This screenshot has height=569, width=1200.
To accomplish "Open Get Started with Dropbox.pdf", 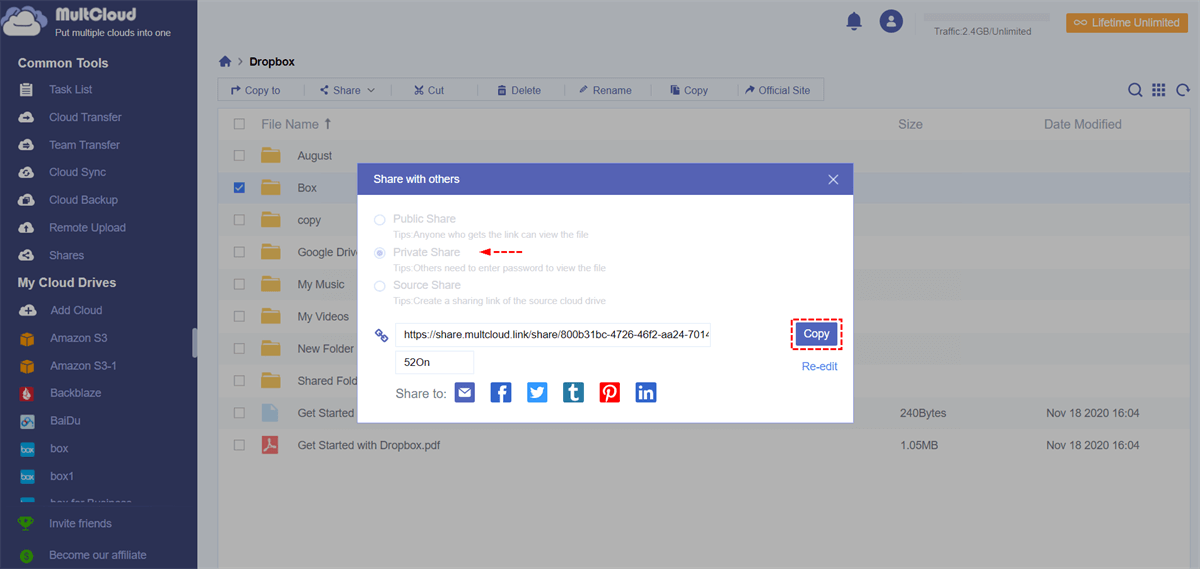I will (x=369, y=445).
